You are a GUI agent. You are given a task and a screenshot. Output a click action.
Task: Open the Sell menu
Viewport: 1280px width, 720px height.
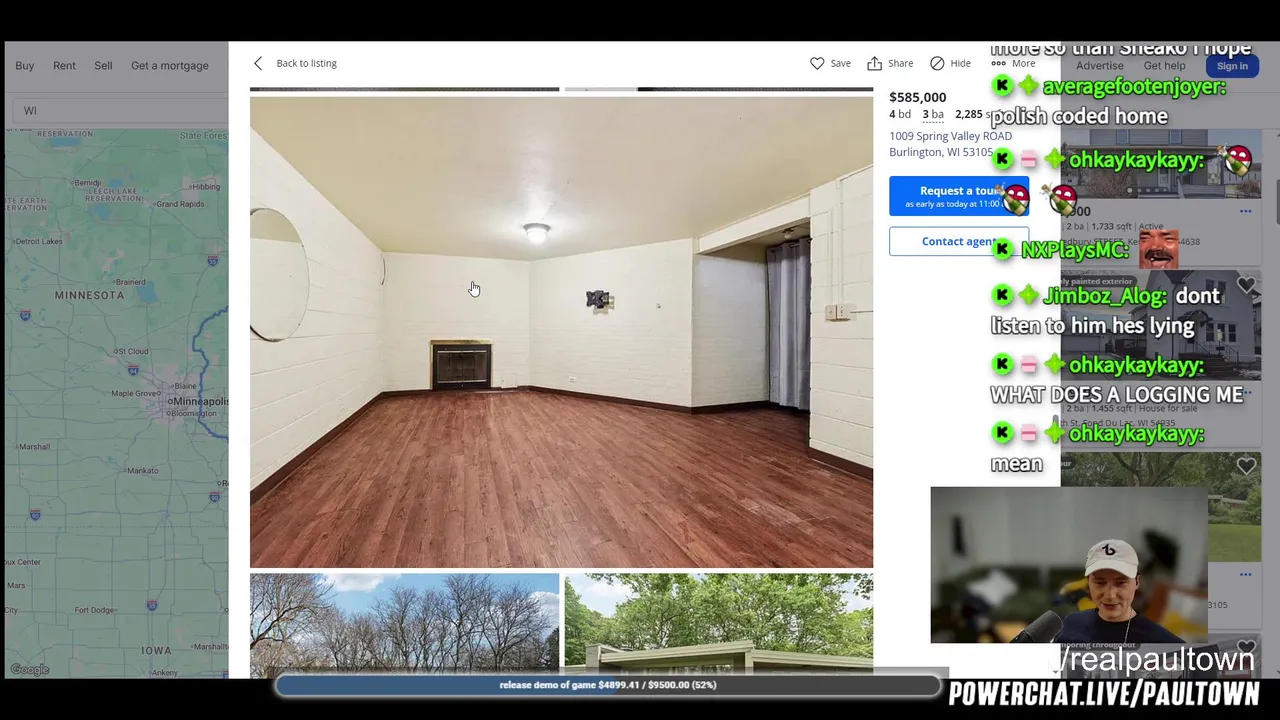[x=103, y=66]
